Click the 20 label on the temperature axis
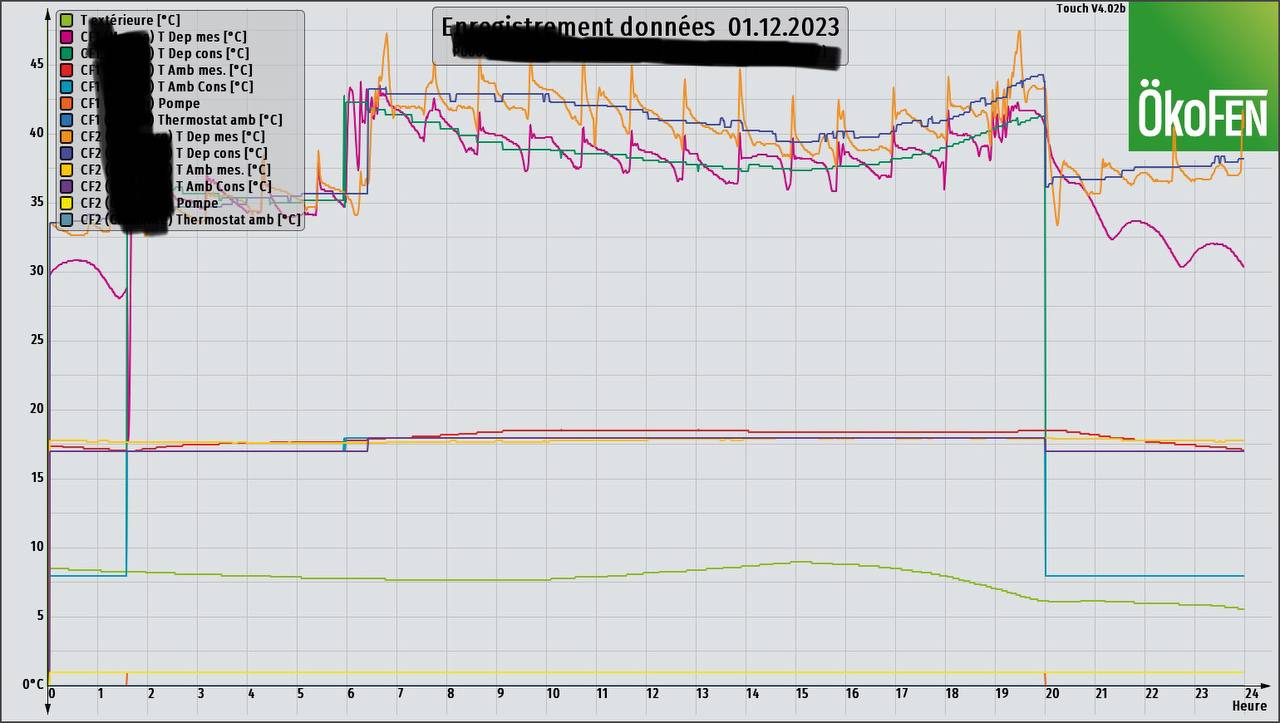The image size is (1280, 723). point(36,409)
